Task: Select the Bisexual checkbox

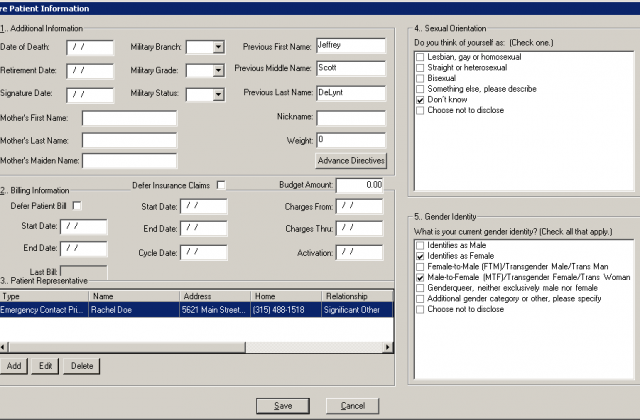Action: tap(421, 79)
